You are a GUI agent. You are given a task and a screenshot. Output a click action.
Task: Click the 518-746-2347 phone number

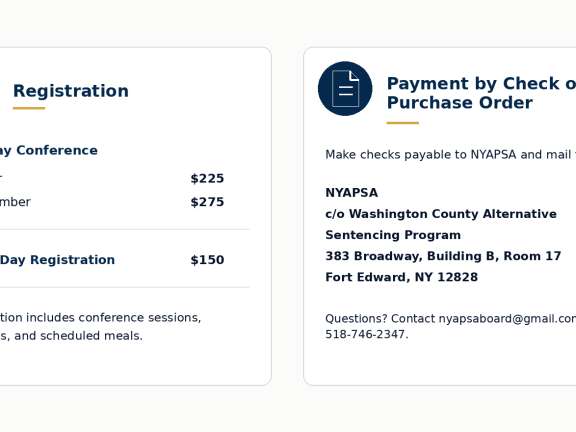tap(366, 334)
